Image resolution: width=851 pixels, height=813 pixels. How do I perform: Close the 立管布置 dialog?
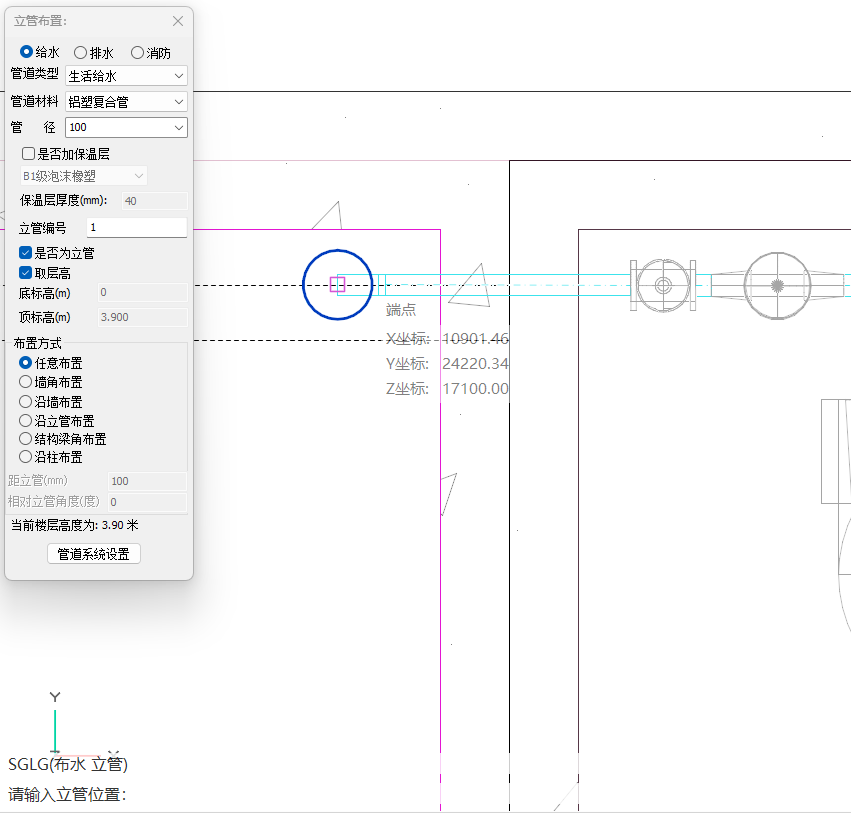[178, 21]
